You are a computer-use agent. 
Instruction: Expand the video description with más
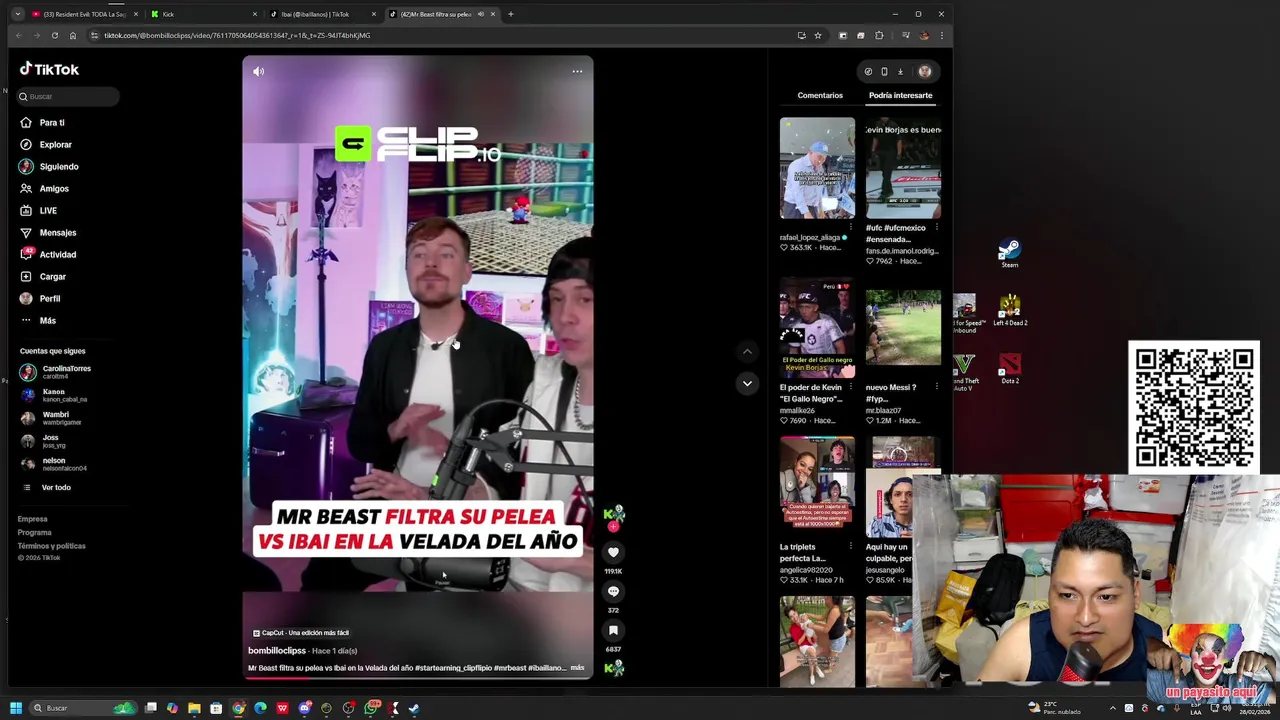pyautogui.click(x=577, y=668)
